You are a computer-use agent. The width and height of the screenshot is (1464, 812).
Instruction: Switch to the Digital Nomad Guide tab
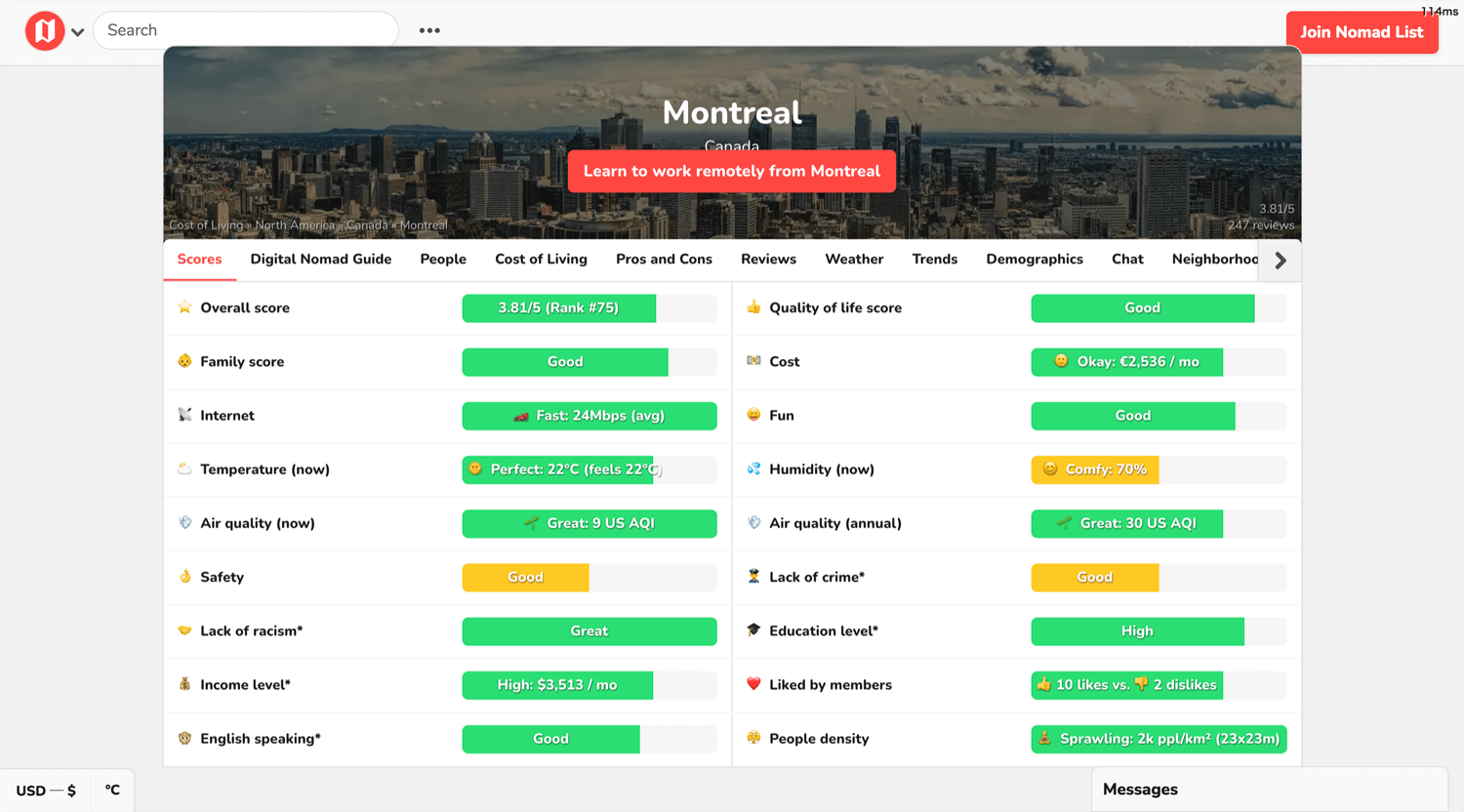[x=320, y=260]
